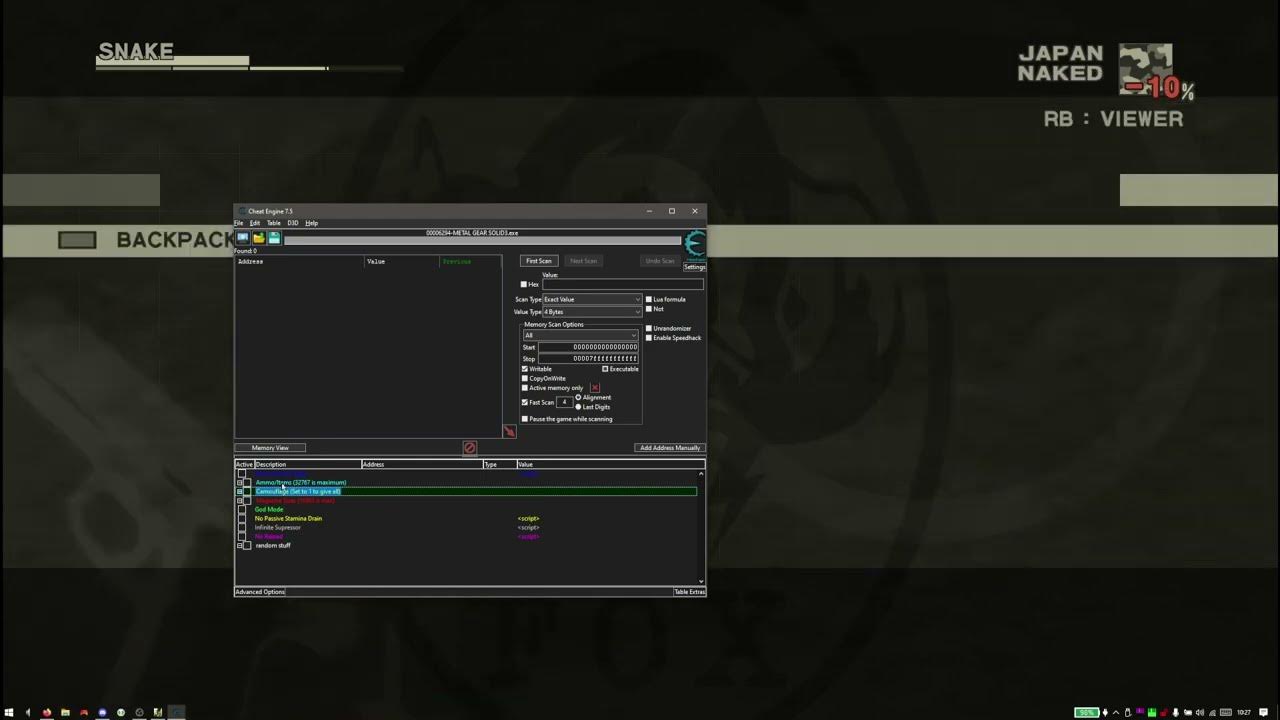
Task: Check Enable Speedhack
Action: [649, 338]
